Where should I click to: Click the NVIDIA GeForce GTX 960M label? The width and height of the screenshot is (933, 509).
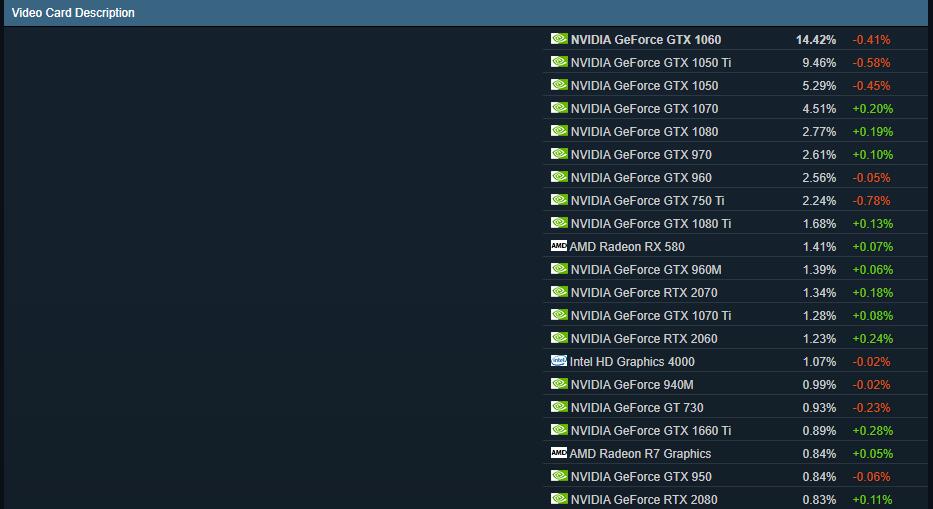(646, 270)
